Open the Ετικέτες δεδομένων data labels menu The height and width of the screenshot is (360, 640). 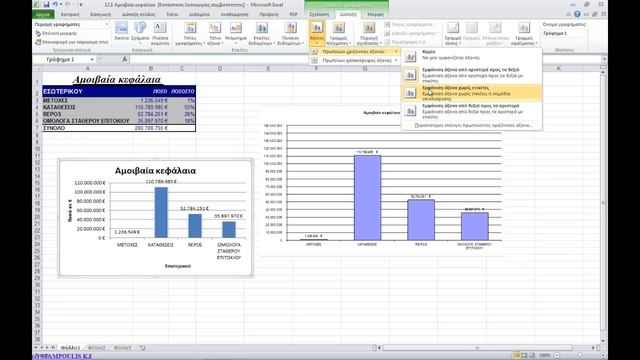(x=262, y=33)
